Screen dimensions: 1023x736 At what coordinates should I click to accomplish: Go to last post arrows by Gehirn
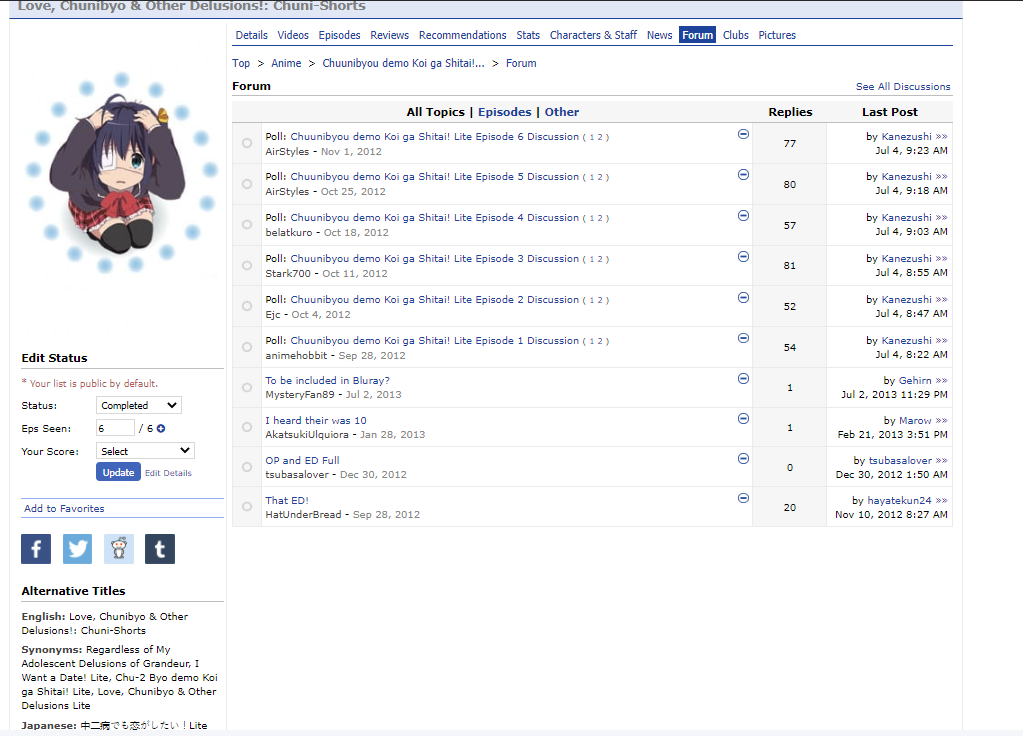point(941,380)
